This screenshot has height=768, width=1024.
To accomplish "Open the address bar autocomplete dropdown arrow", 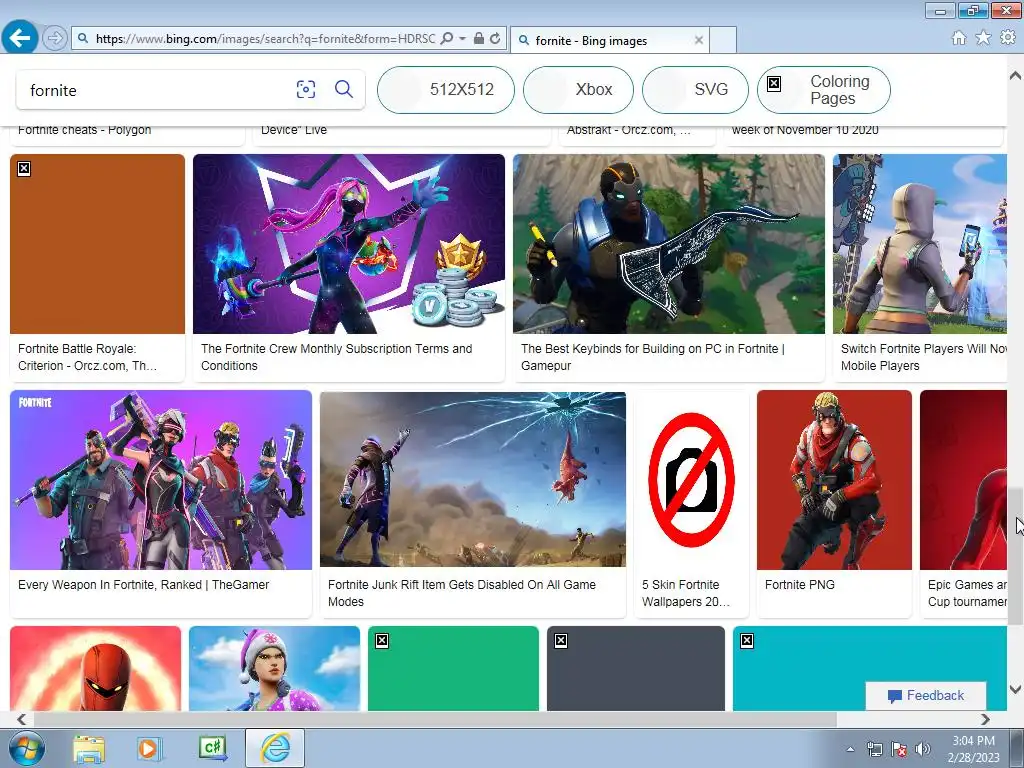I will pos(462,39).
